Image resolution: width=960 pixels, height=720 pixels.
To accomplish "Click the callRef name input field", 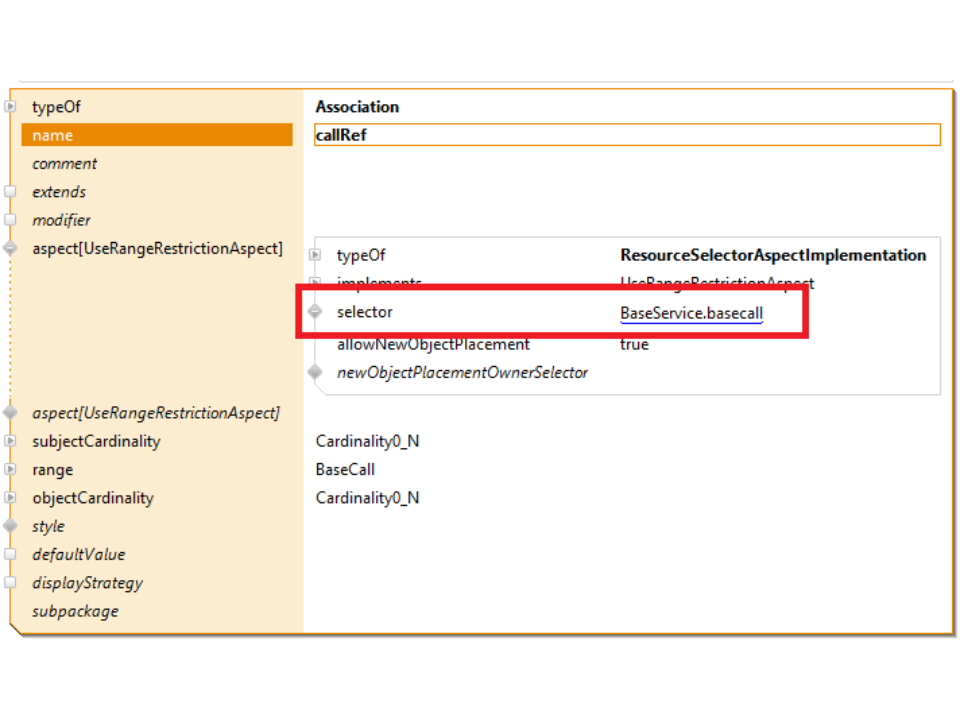I will click(627, 135).
